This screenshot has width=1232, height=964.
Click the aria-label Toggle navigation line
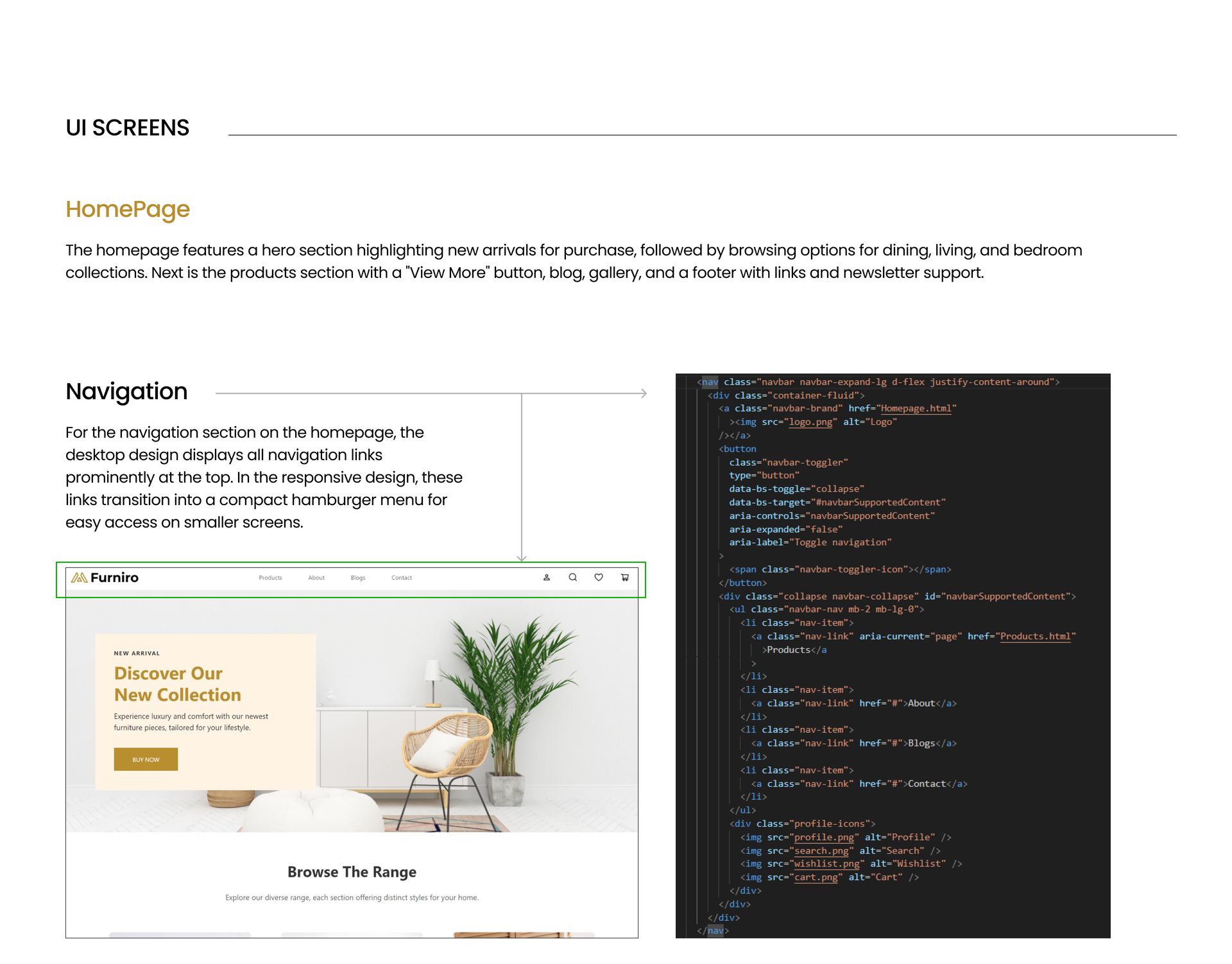point(810,542)
